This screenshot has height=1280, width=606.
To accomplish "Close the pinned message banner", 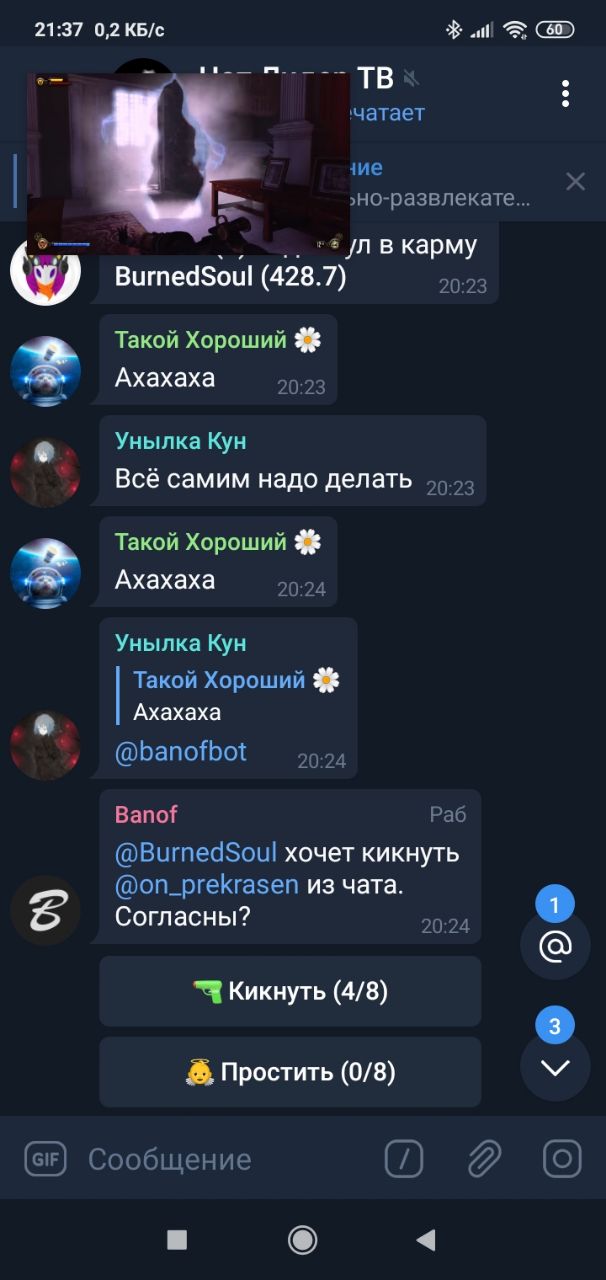I will coord(576,181).
